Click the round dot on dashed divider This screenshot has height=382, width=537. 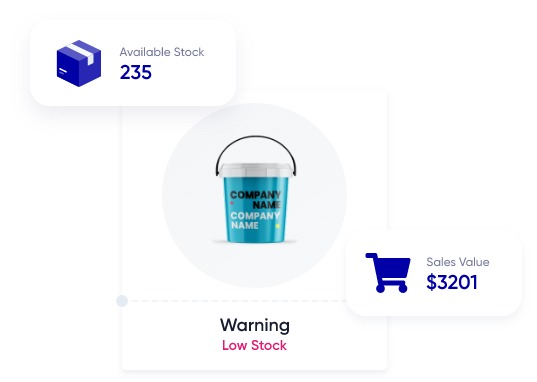coord(122,301)
